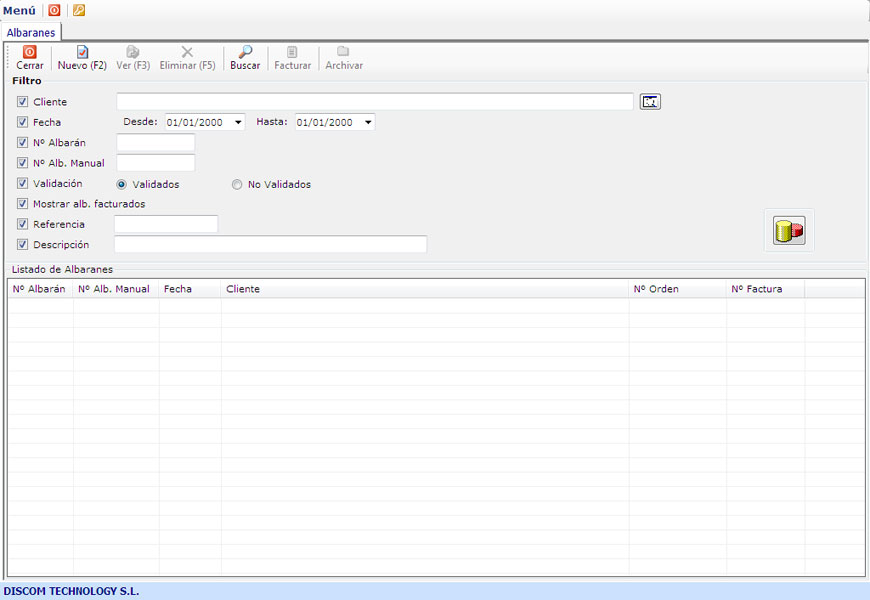870x600 pixels.
Task: Click the orange key icon beside Menú
Action: (79, 10)
